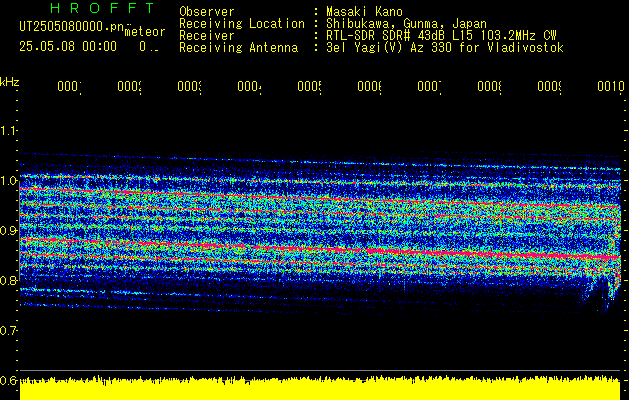Select 3el Yagi(V) Az 330 antenna text
This screenshot has height=400, width=629.
pos(445,48)
